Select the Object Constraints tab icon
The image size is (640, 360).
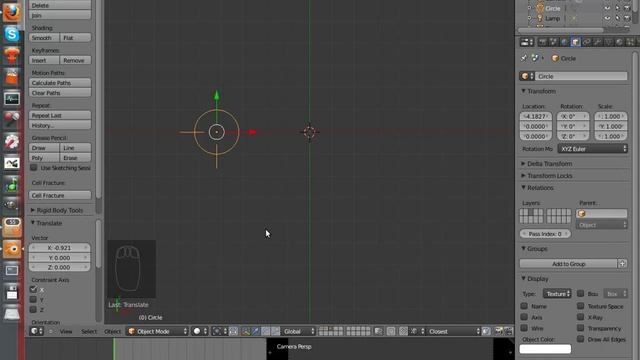coord(587,42)
